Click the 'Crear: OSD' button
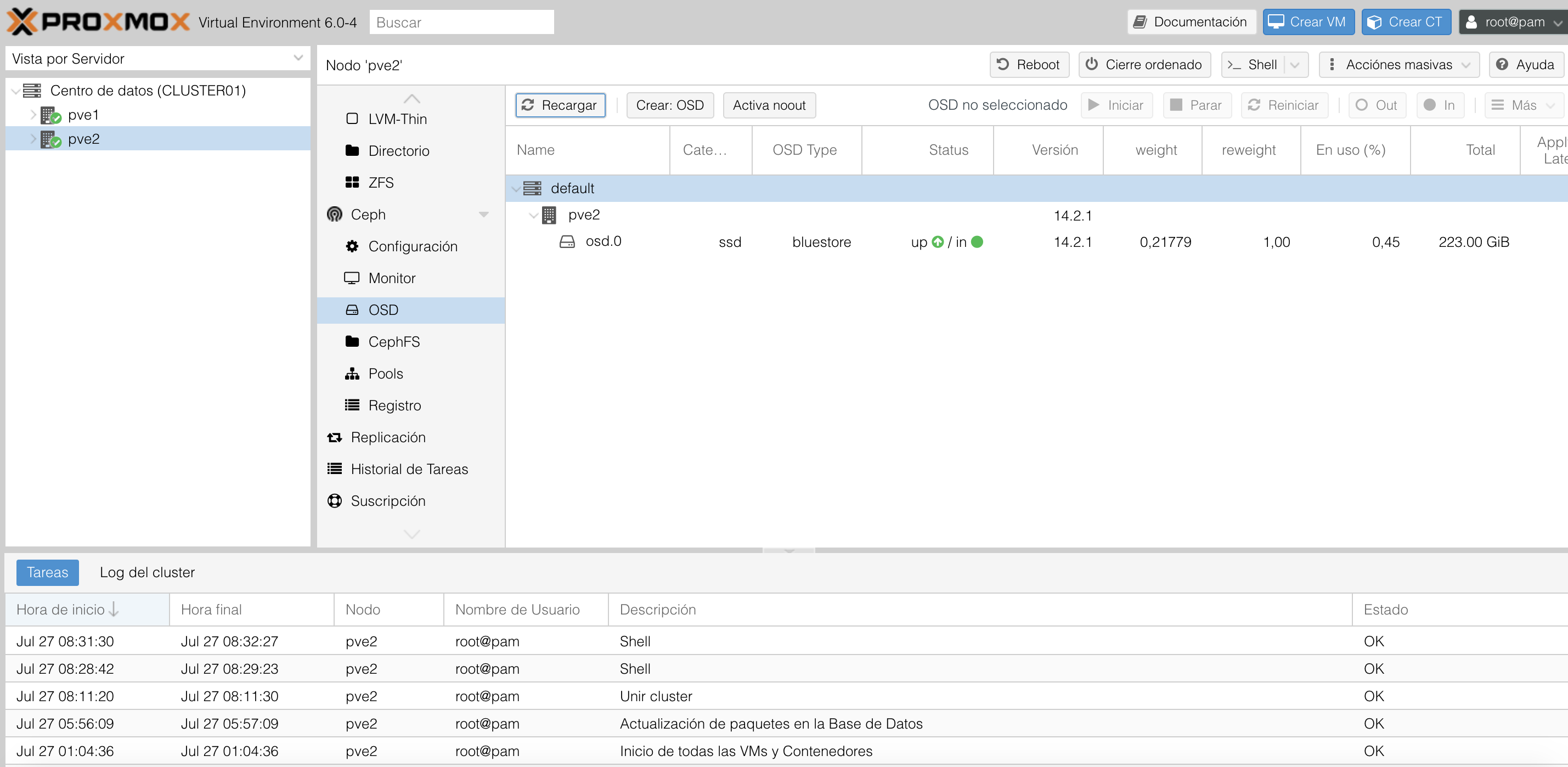This screenshot has height=767, width=1568. [x=669, y=105]
